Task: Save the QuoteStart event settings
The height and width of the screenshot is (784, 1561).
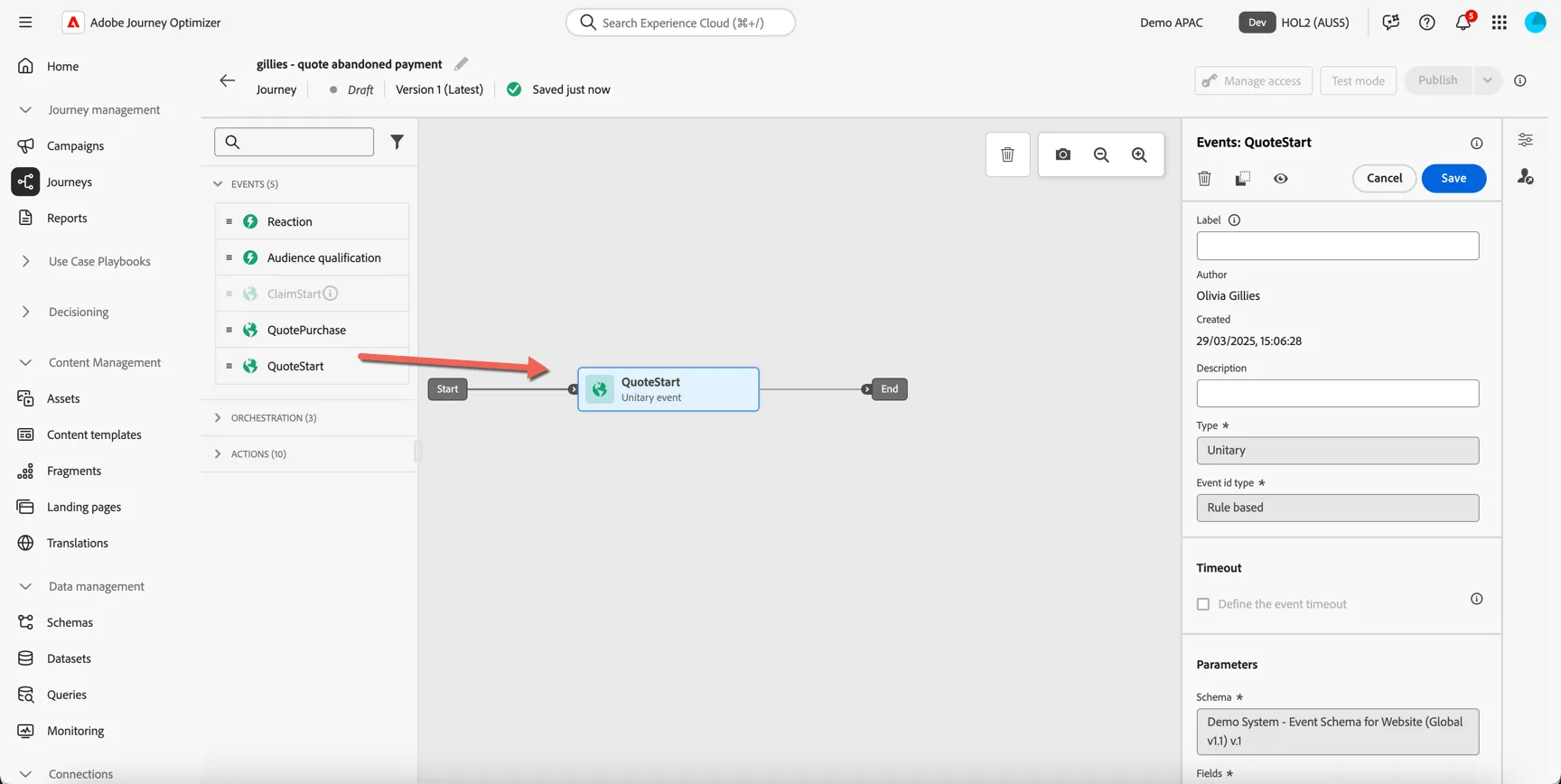Action: (1454, 179)
